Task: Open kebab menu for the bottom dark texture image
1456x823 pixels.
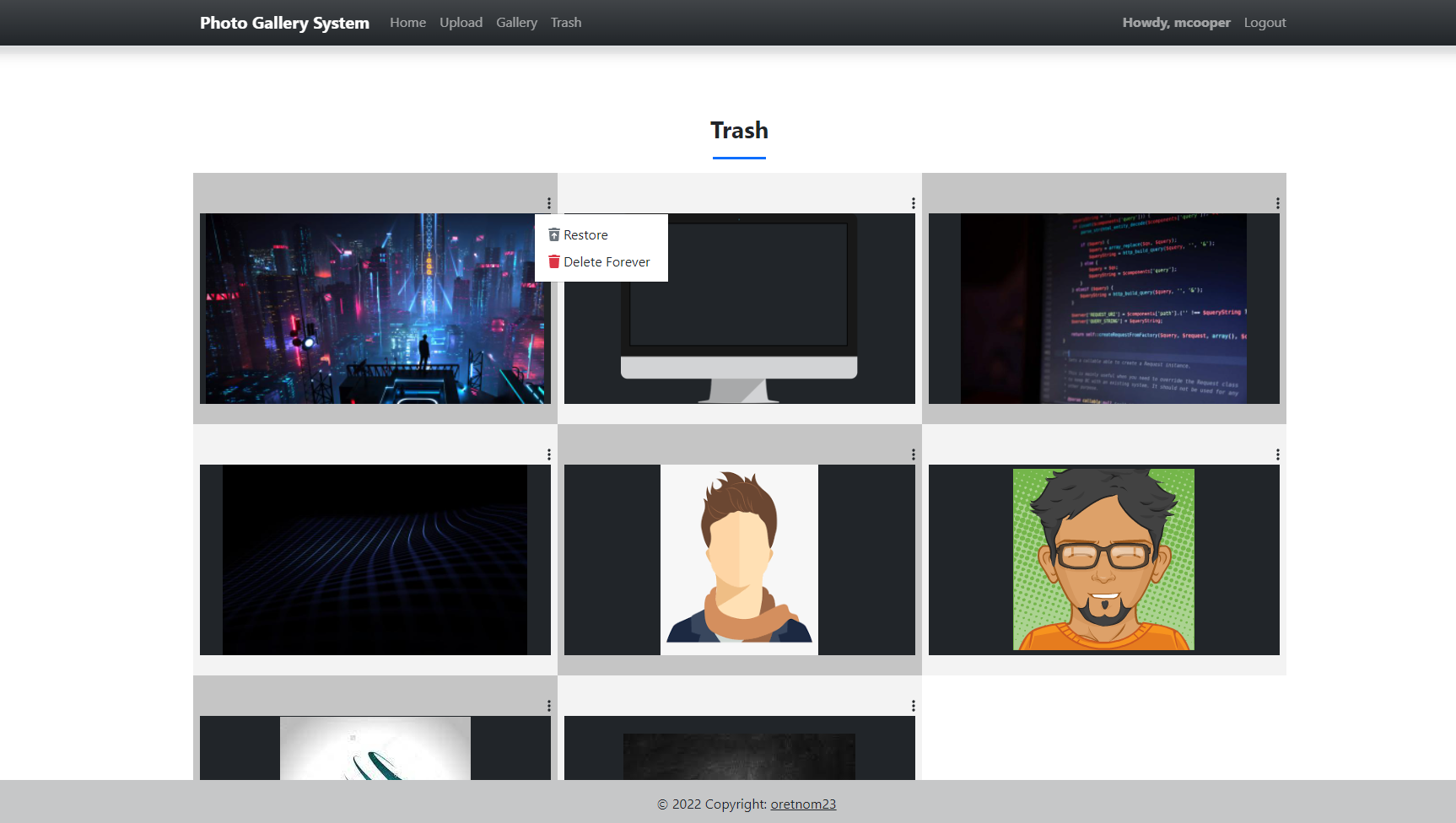Action: (913, 706)
